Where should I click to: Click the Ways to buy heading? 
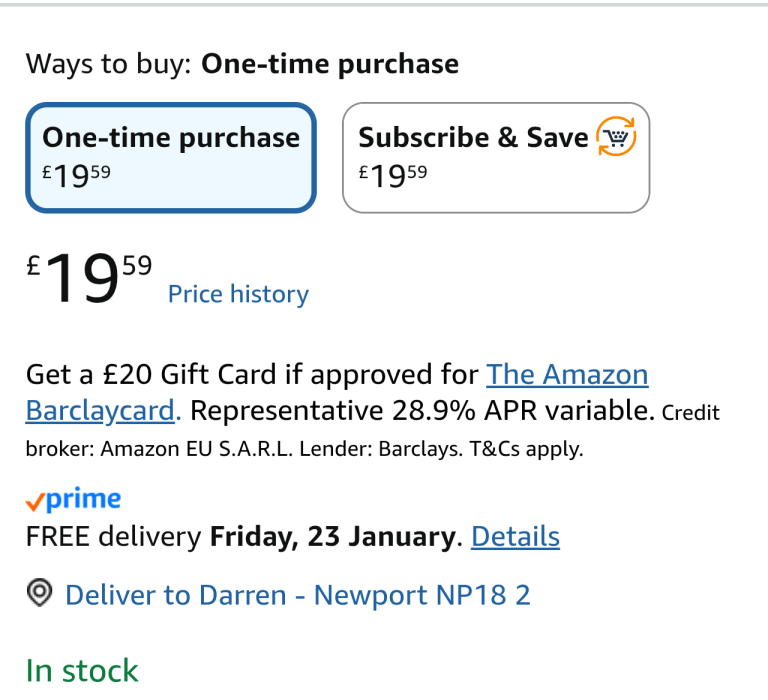click(242, 64)
